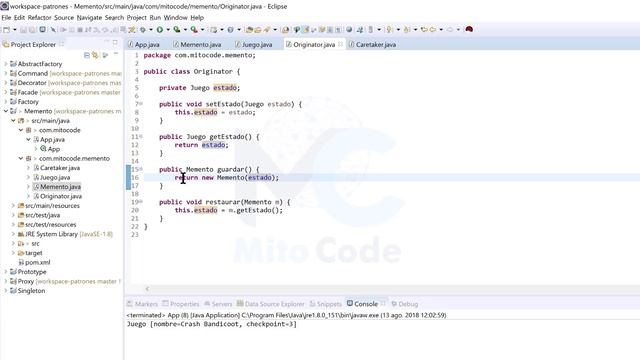The height and width of the screenshot is (360, 640).
Task: Open the Navigate menu
Action: pyautogui.click(x=89, y=18)
